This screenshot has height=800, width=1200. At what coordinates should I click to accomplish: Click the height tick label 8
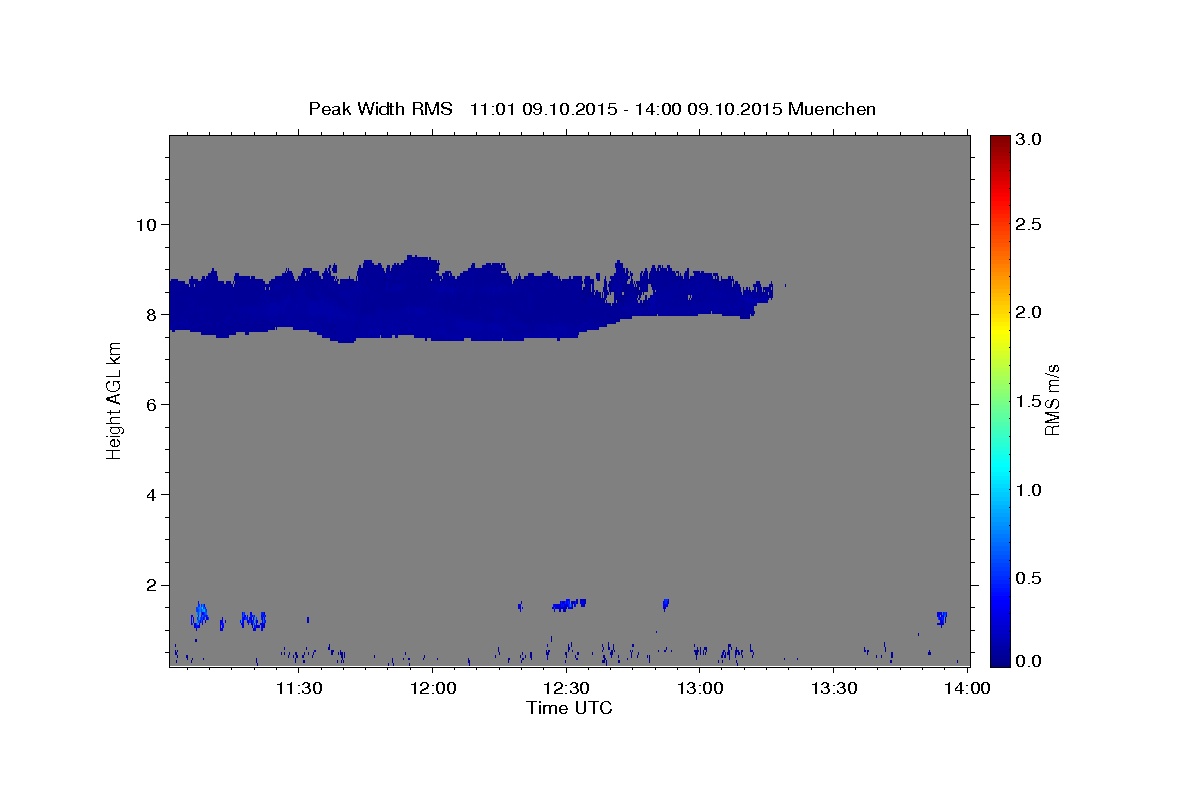(x=151, y=314)
